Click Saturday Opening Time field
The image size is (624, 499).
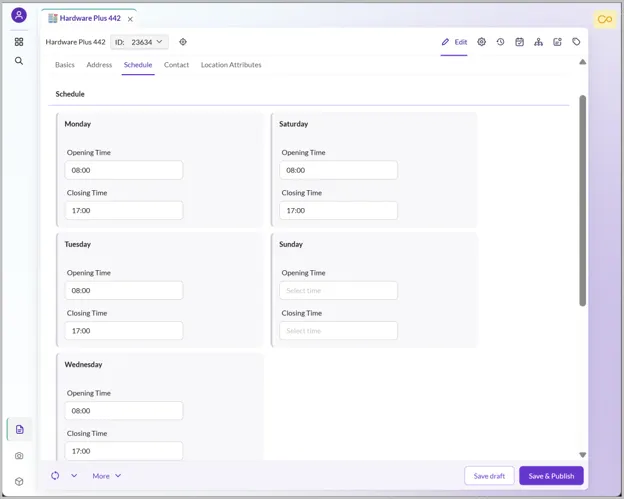(x=338, y=170)
